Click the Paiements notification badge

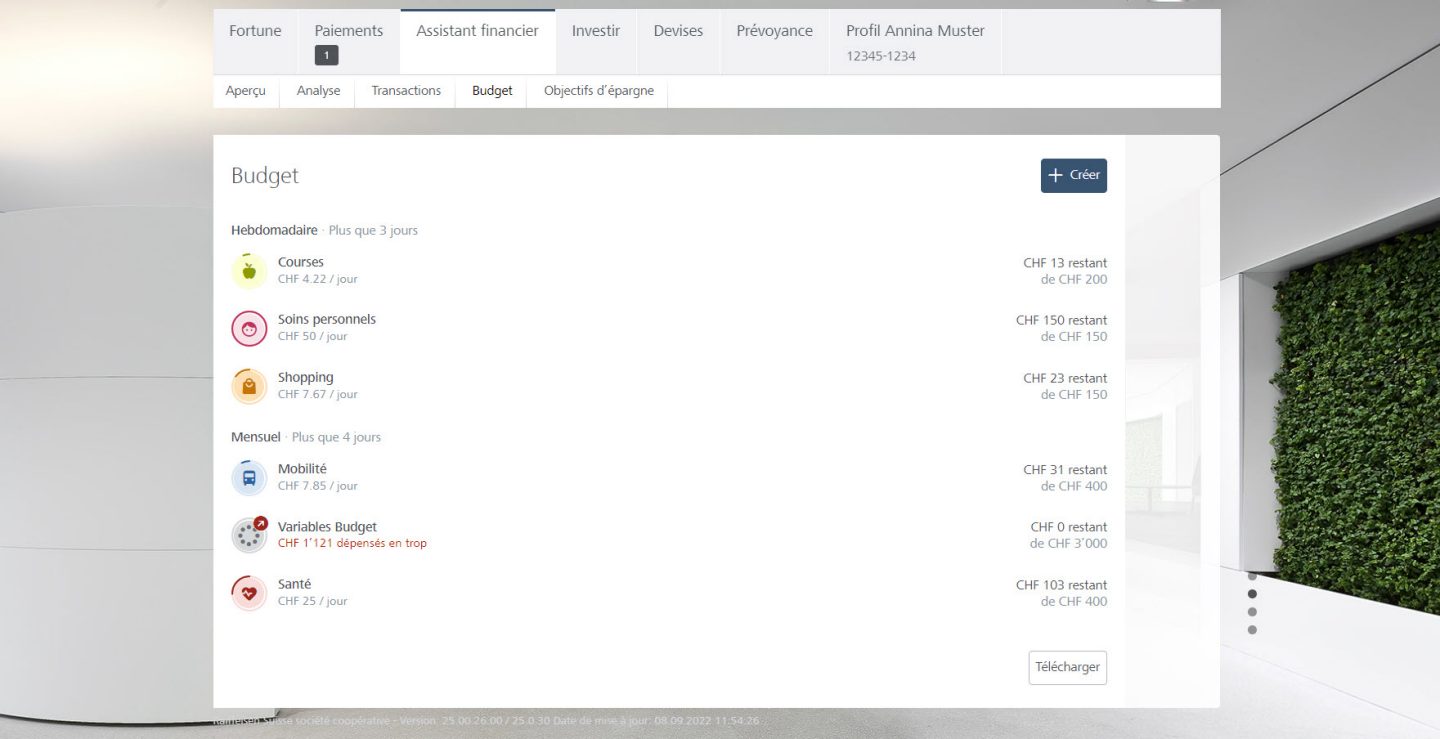point(326,56)
